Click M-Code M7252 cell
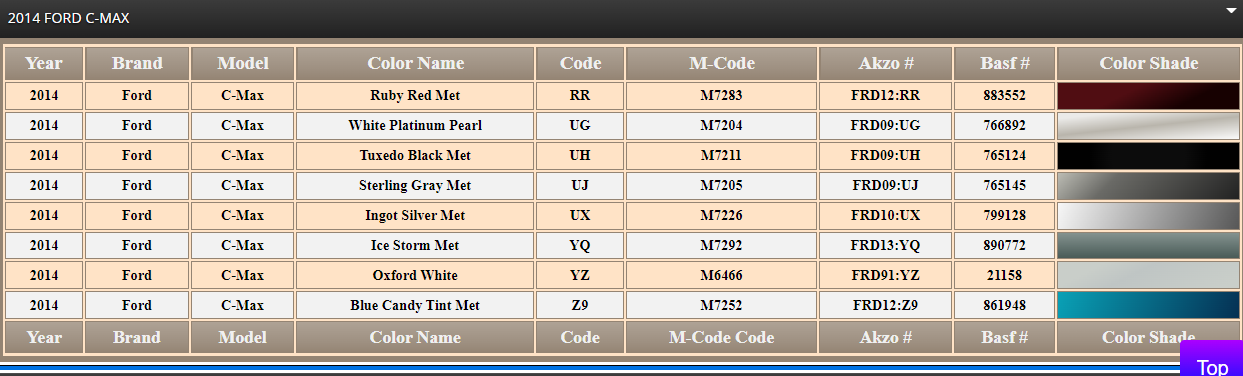 [x=722, y=306]
